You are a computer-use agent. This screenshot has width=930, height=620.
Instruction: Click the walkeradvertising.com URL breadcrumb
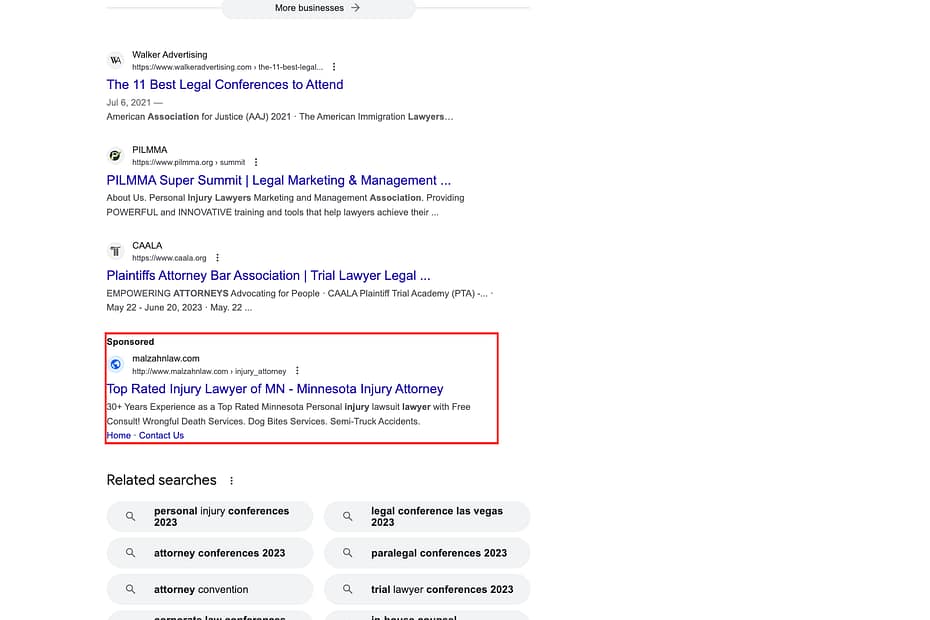228,67
